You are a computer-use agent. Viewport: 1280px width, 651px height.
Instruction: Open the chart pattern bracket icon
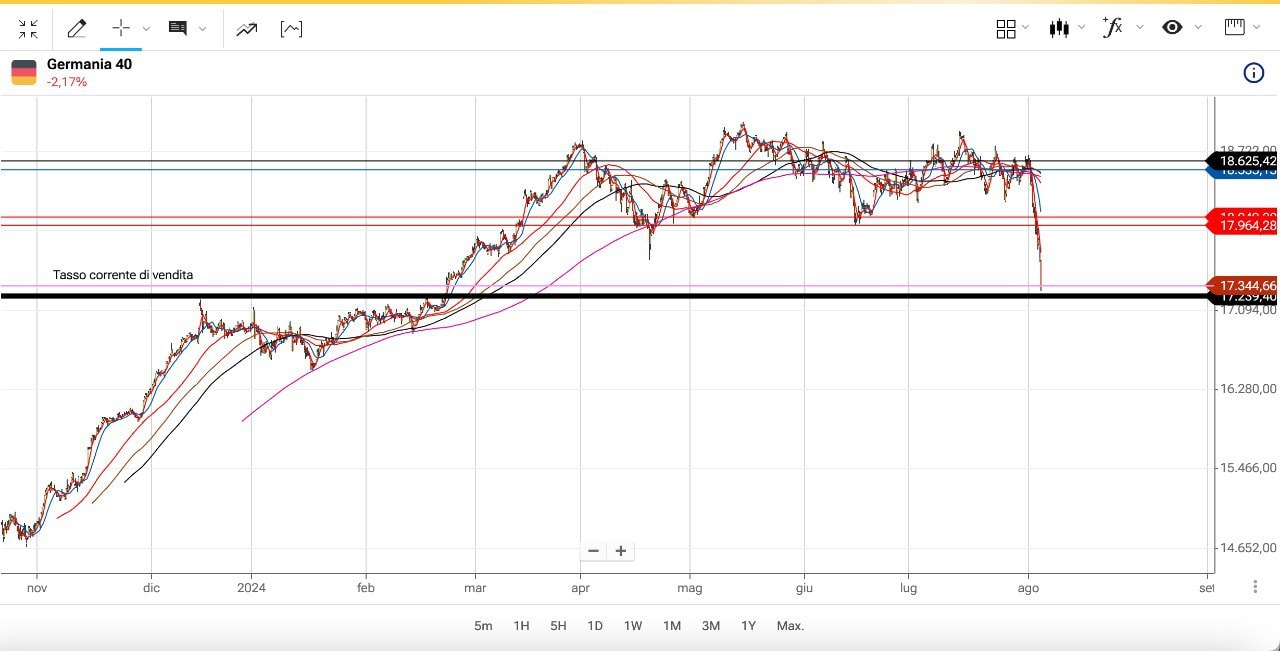click(291, 29)
